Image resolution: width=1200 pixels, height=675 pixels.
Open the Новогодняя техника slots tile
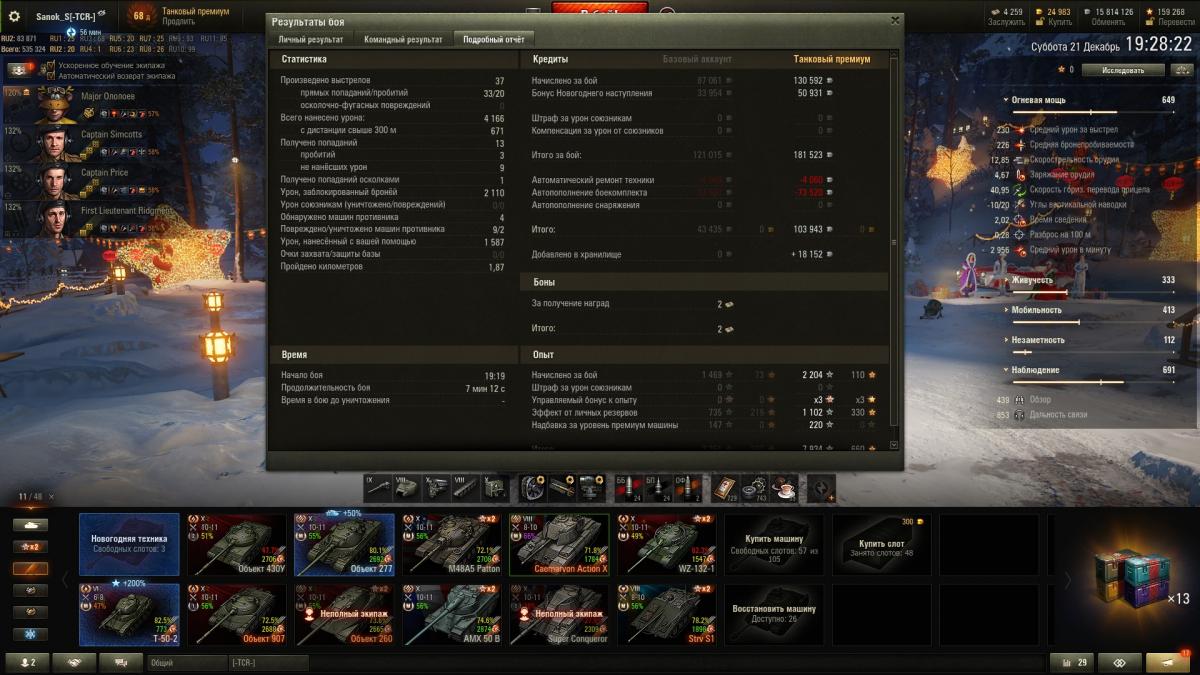point(129,545)
